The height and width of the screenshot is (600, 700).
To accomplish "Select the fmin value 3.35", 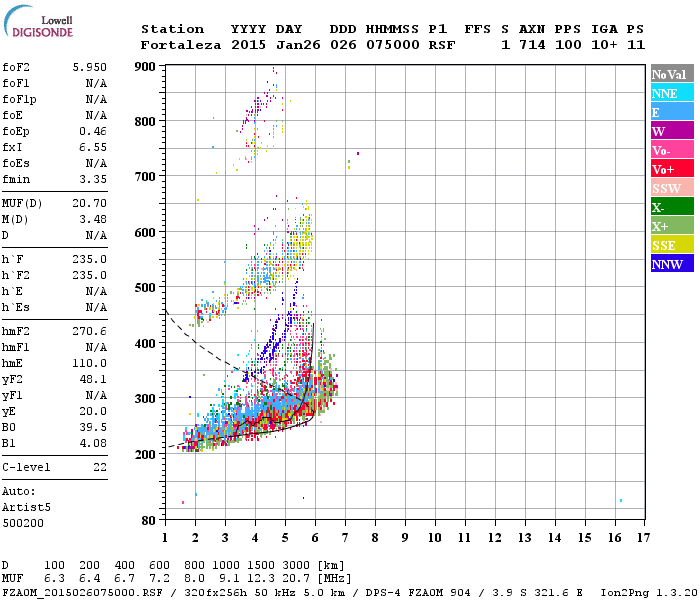I will pyautogui.click(x=93, y=179).
